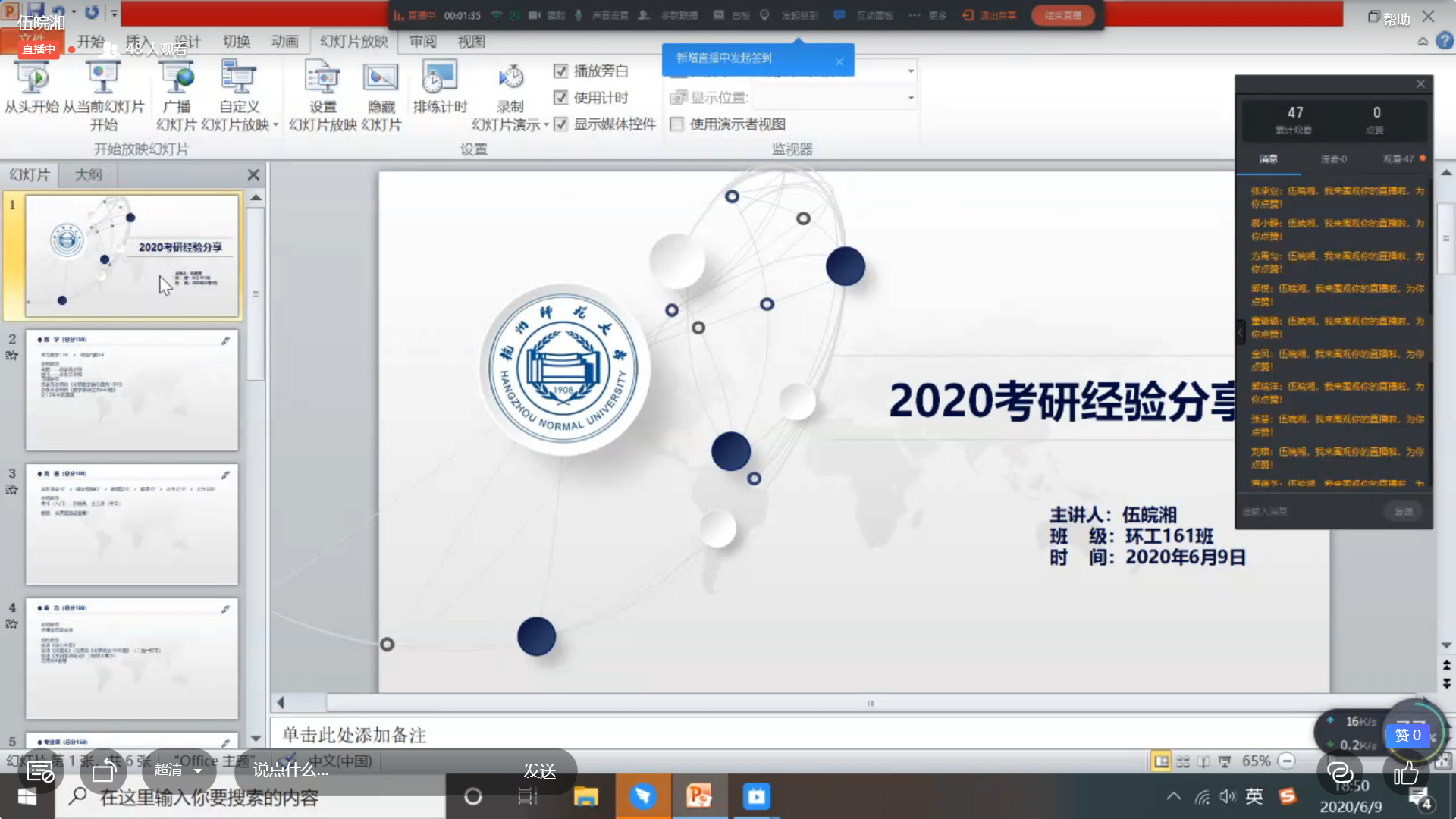The width and height of the screenshot is (1456, 819).
Task: Click Hide Slide (隐藏幻灯片) icon
Action: click(381, 77)
